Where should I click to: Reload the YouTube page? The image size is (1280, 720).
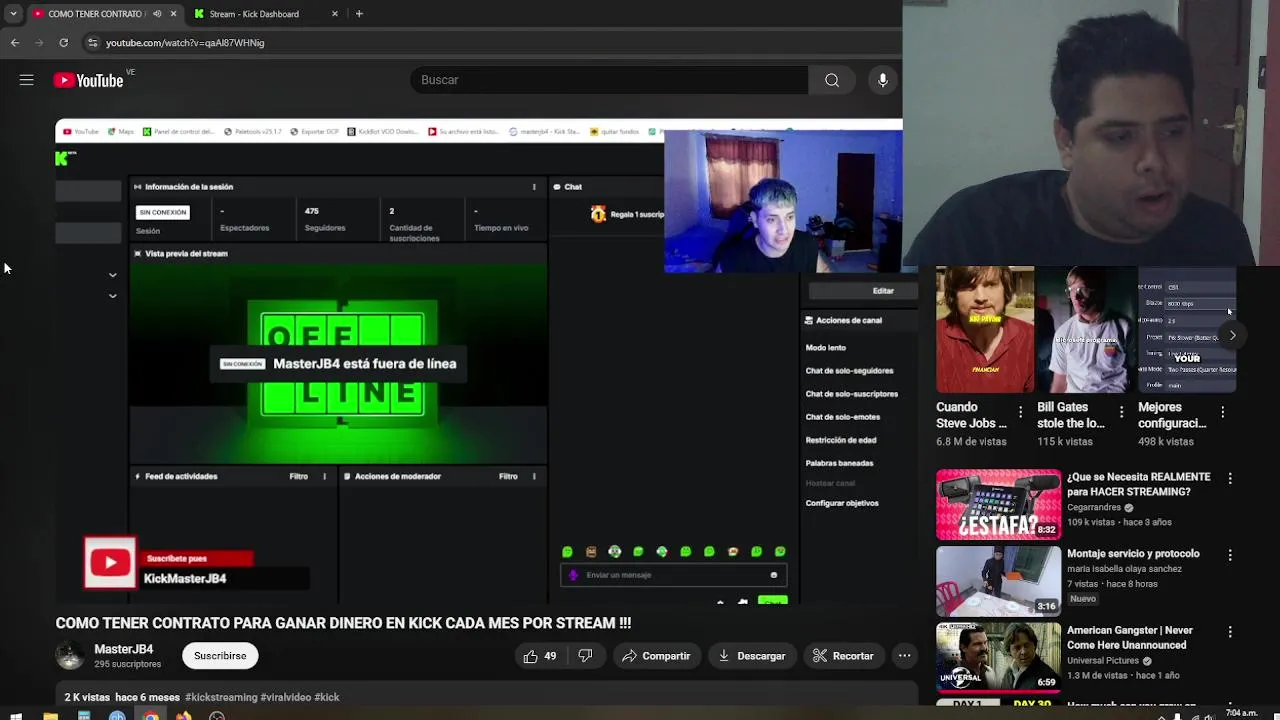click(63, 43)
